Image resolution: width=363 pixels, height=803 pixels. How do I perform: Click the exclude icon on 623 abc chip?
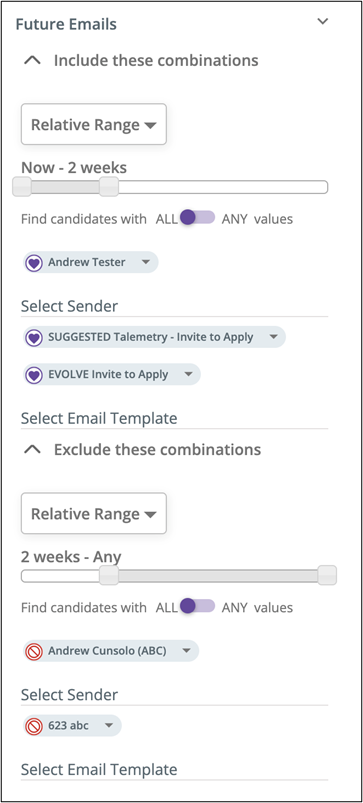pyautogui.click(x=34, y=726)
